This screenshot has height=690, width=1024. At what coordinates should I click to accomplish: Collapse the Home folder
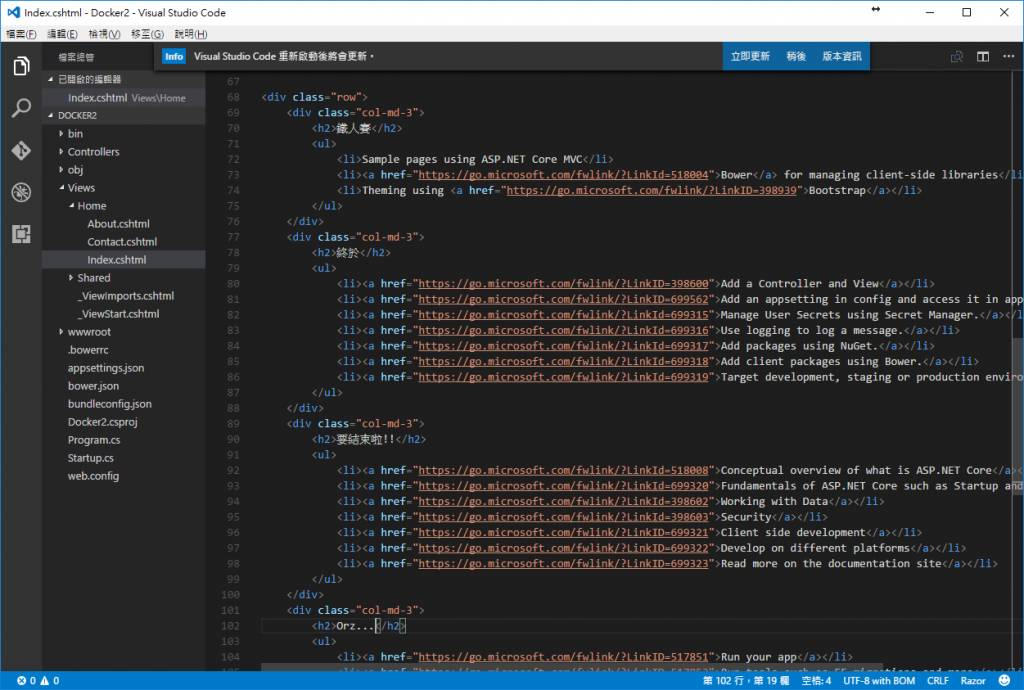(71, 206)
